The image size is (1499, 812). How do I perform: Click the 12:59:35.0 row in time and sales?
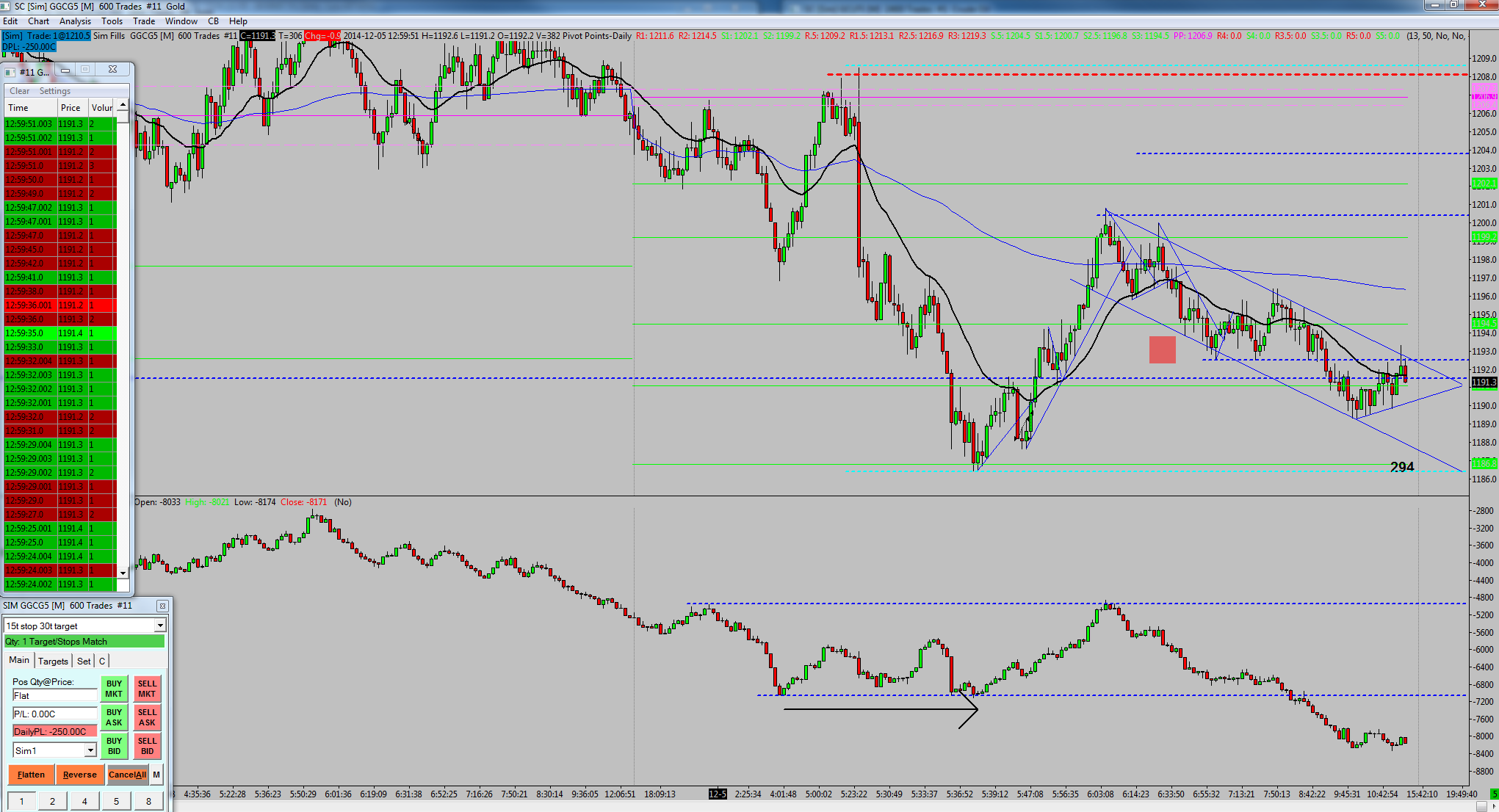[60, 333]
